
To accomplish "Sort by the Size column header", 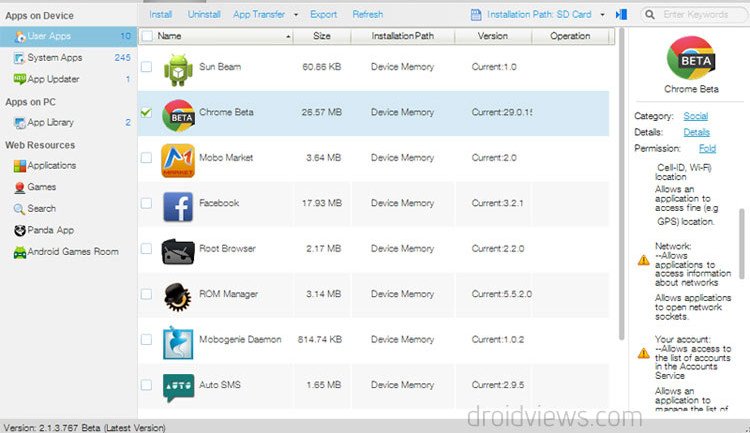I will click(x=322, y=36).
